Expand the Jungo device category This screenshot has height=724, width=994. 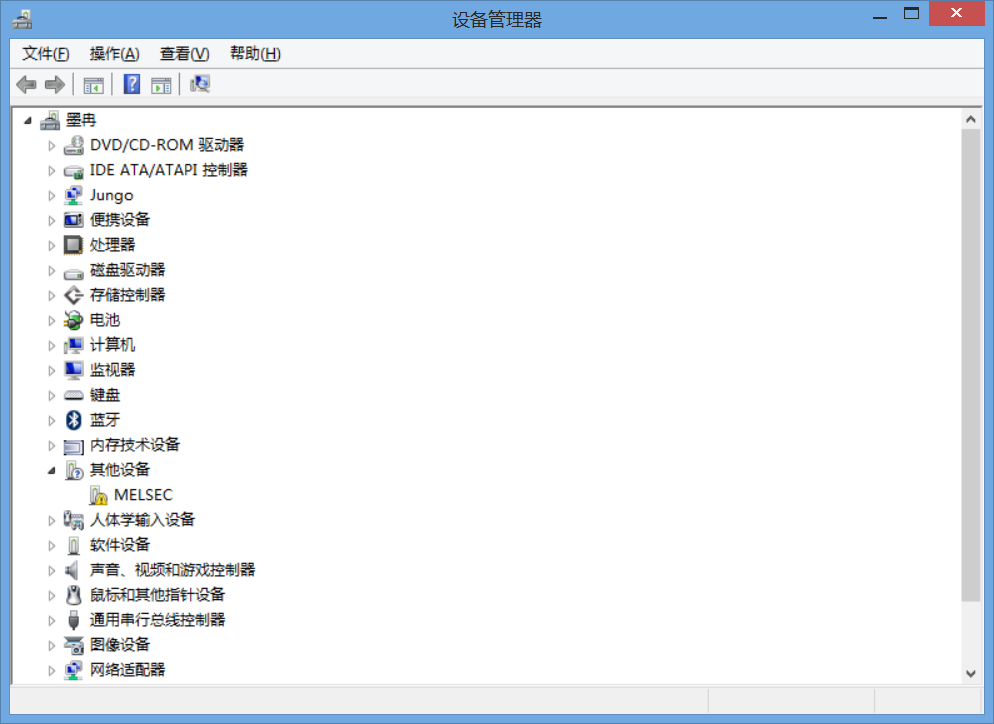tap(52, 195)
